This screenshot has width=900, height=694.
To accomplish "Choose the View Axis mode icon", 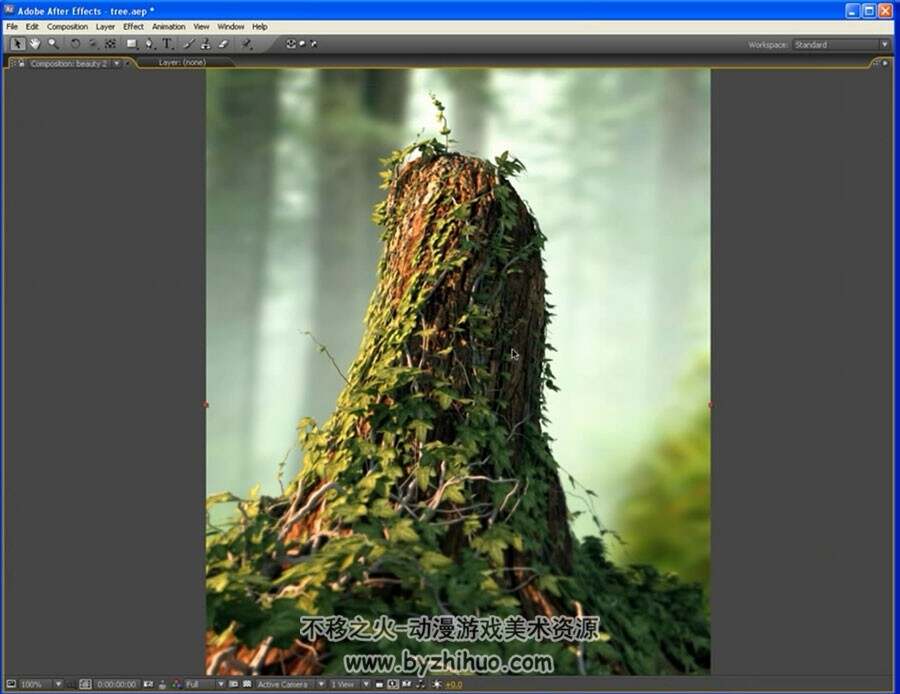I will (314, 44).
